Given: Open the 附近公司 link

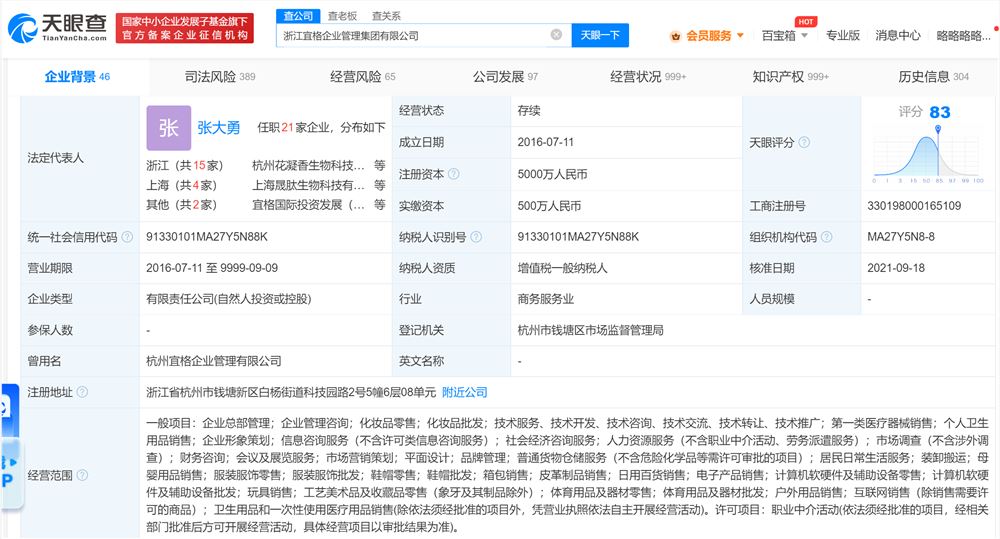Looking at the screenshot, I should click(x=465, y=393).
